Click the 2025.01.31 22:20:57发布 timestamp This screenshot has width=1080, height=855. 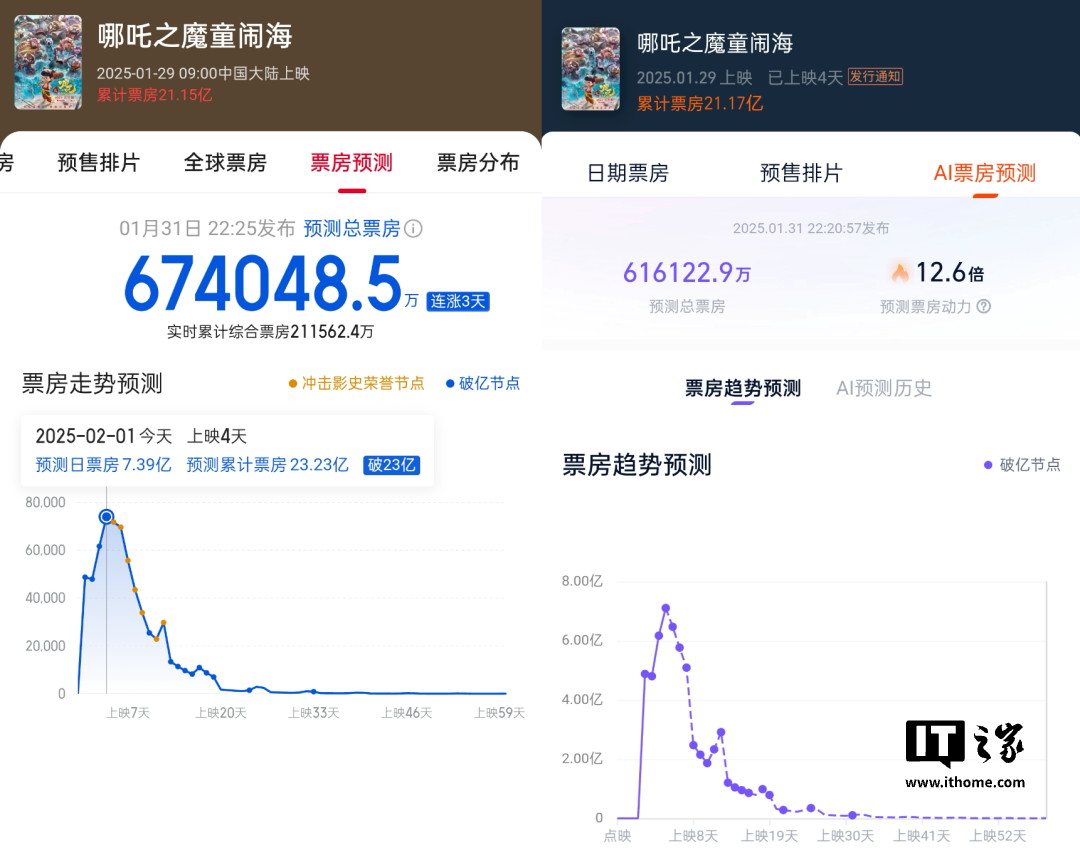point(811,228)
